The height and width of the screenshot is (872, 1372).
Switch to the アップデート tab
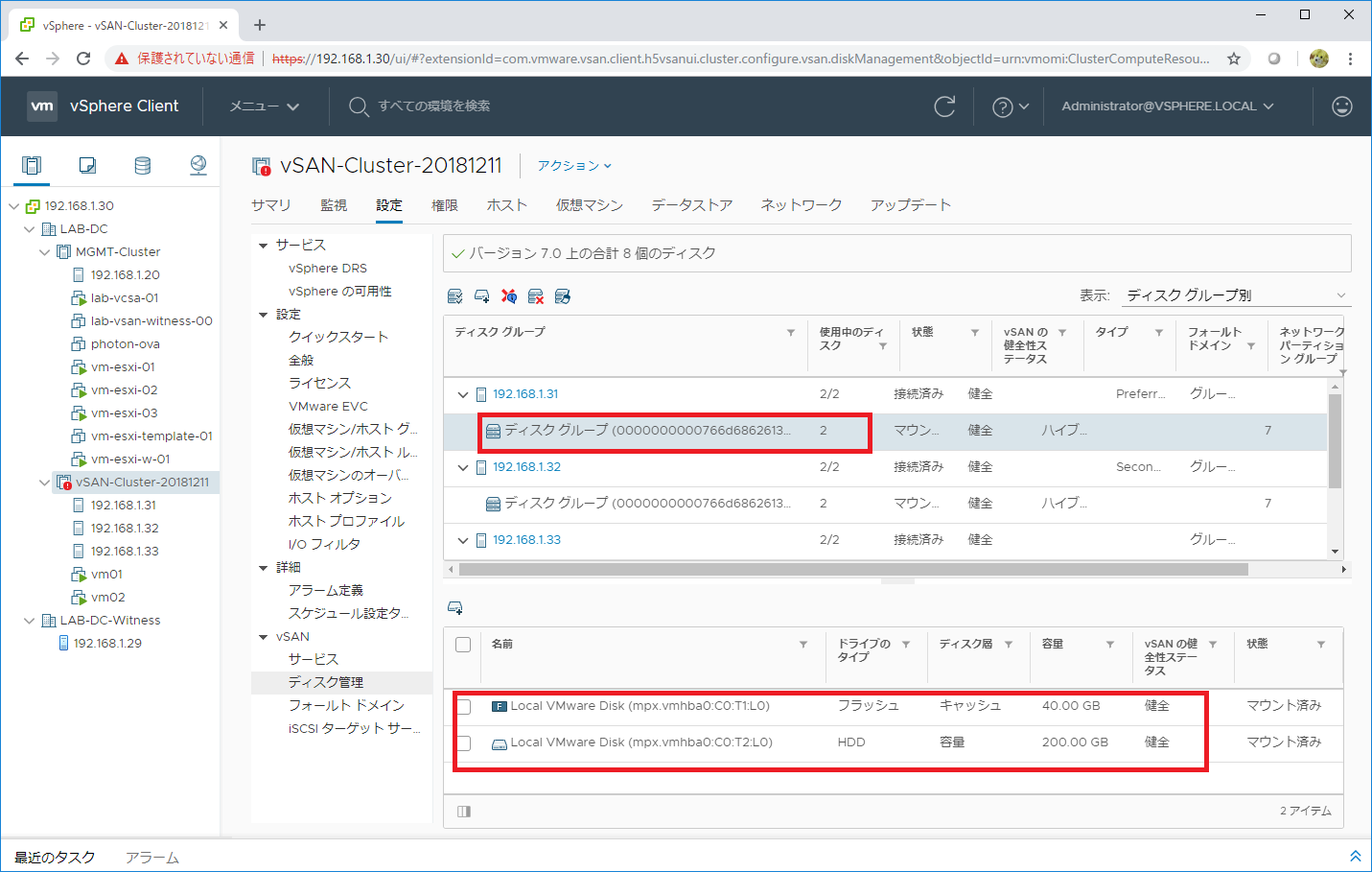911,205
